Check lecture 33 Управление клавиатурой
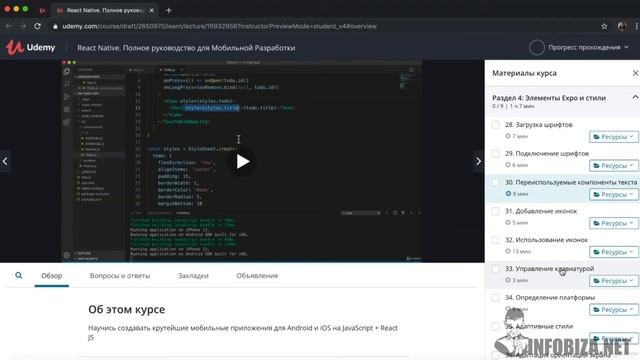Screen dimensions: 640x360 tap(495, 269)
